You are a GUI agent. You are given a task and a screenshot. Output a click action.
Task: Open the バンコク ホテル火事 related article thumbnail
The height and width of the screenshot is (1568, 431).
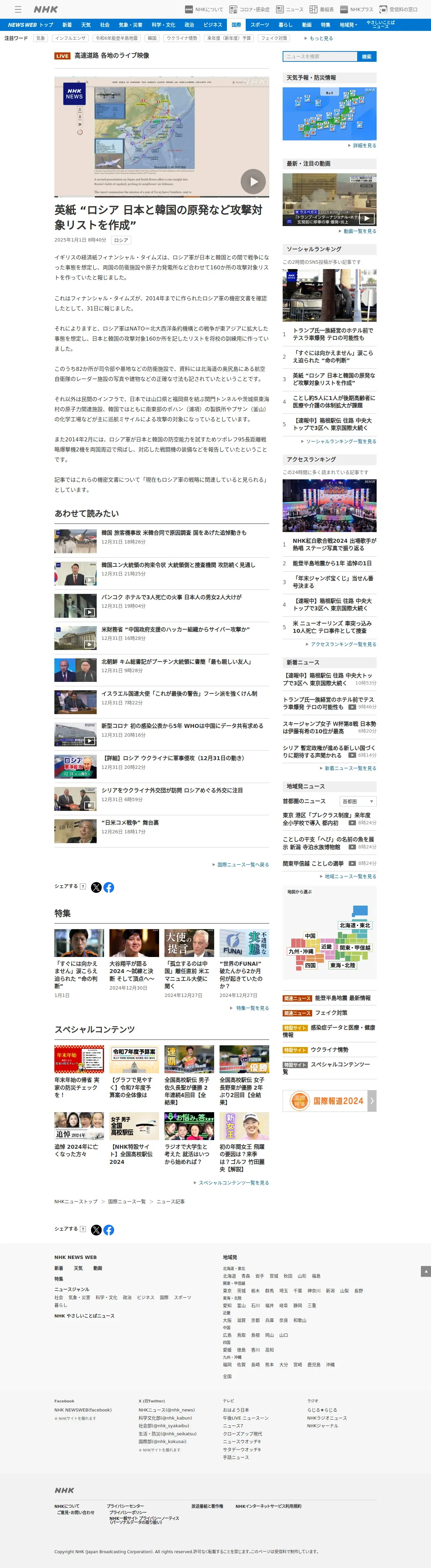pyautogui.click(x=76, y=606)
